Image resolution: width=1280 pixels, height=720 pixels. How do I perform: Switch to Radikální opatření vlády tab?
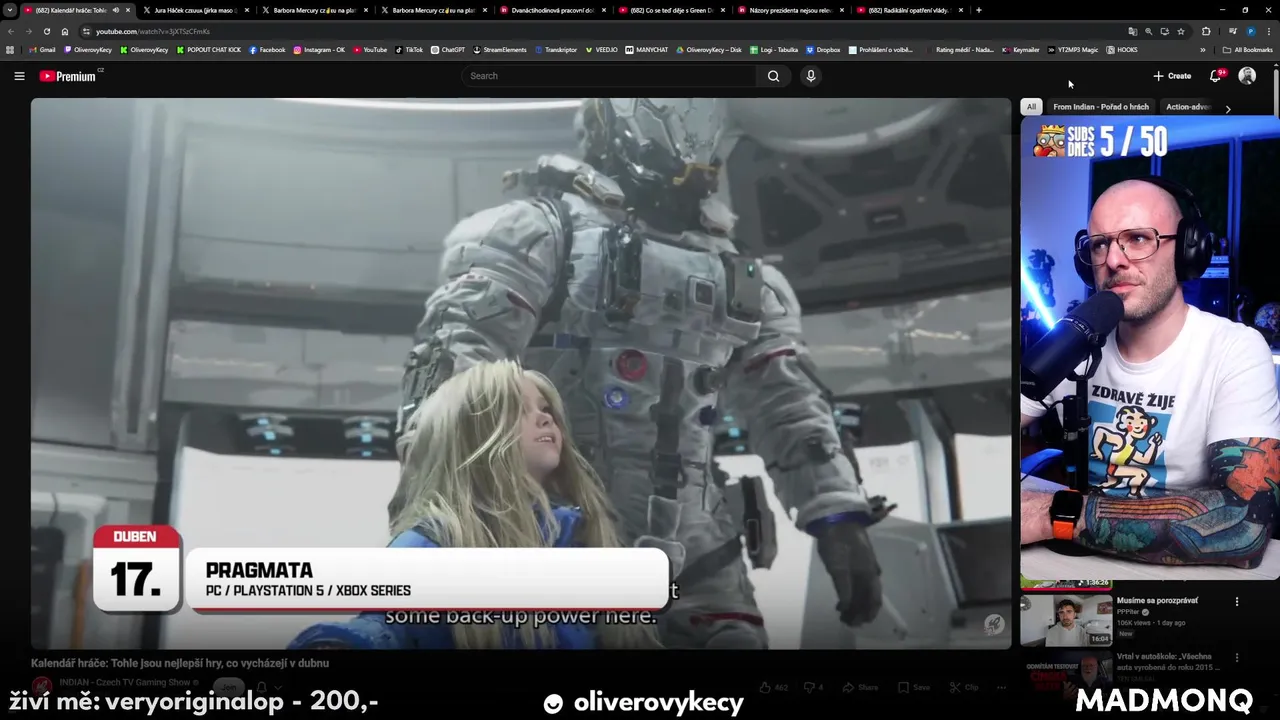(909, 10)
